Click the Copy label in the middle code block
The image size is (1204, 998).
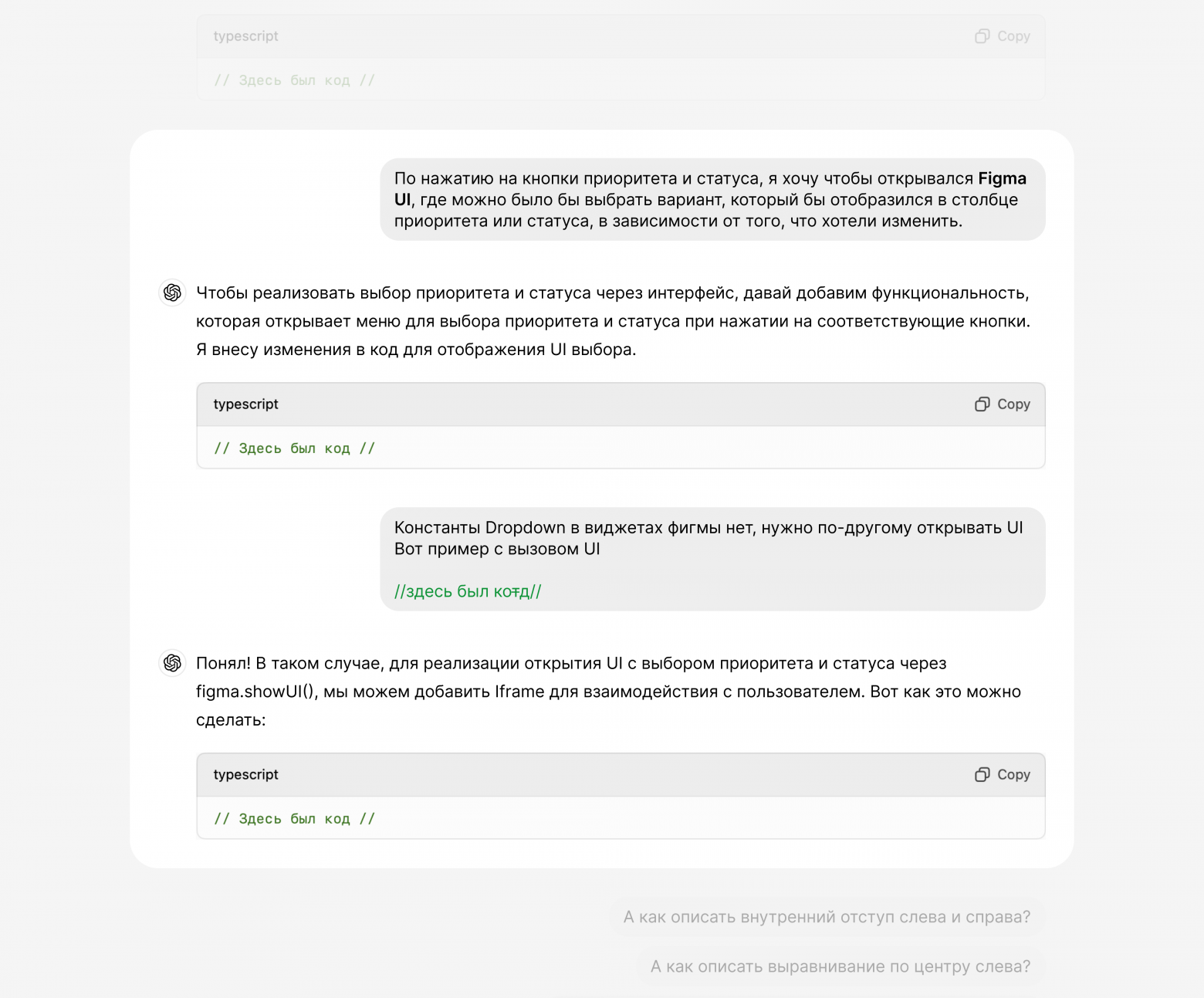[1013, 404]
